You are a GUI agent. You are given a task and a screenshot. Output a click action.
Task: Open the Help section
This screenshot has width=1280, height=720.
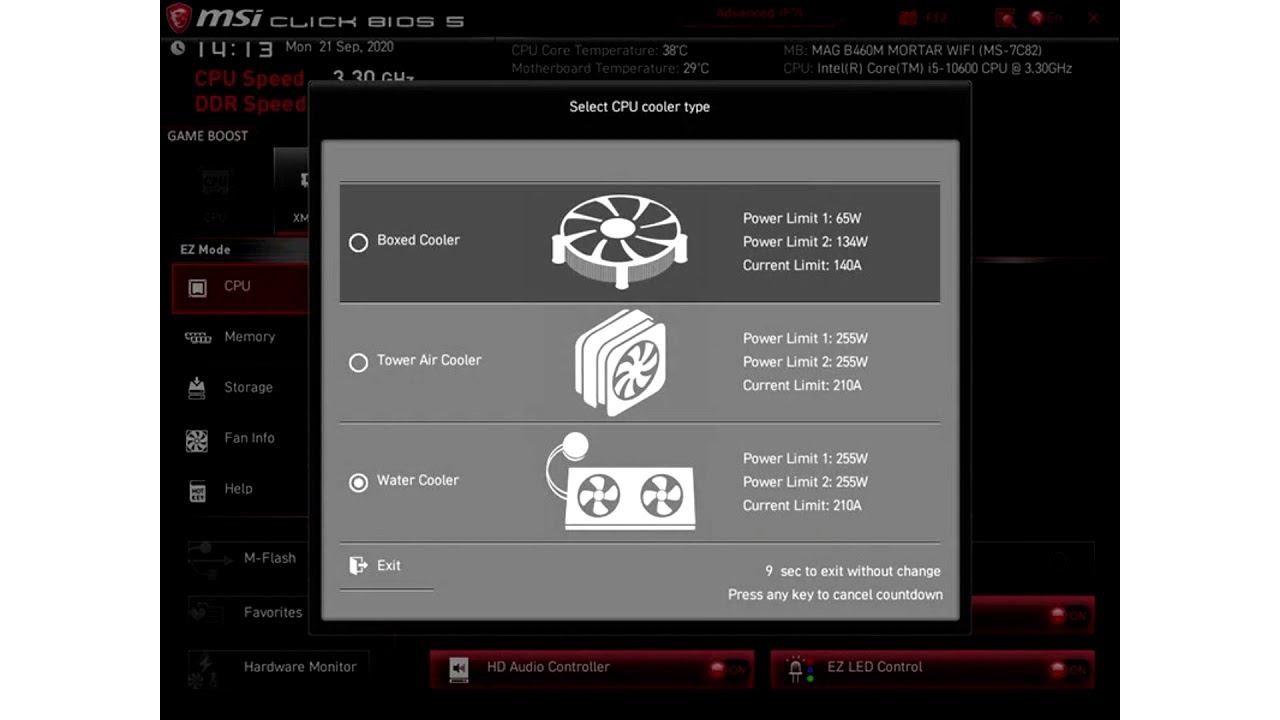[241, 490]
